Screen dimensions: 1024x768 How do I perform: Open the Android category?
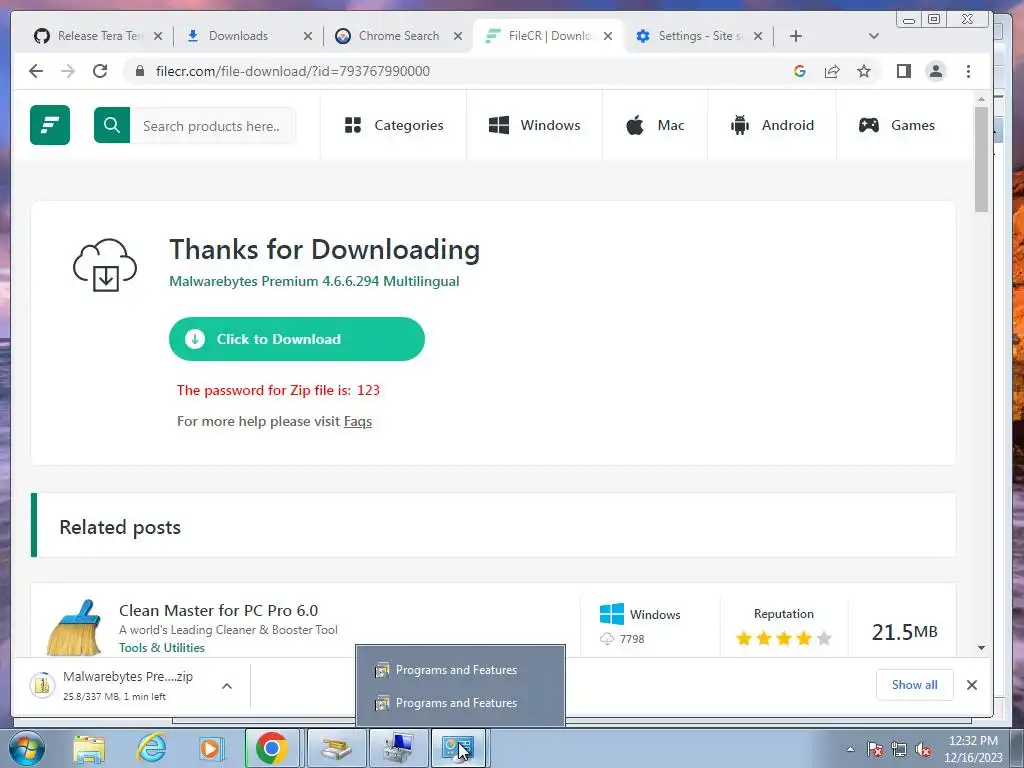[x=772, y=125]
